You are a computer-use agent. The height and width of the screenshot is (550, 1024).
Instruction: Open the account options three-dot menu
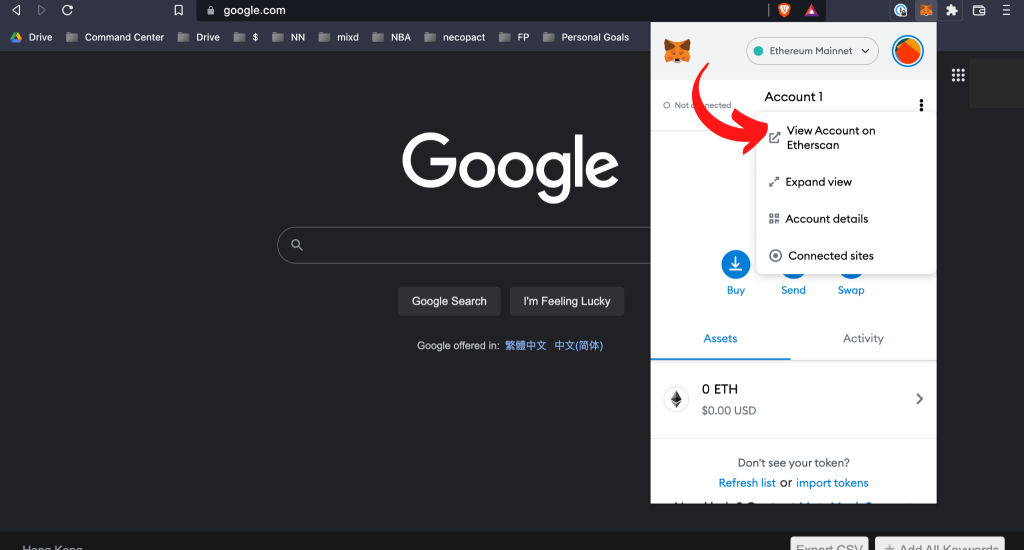point(920,105)
